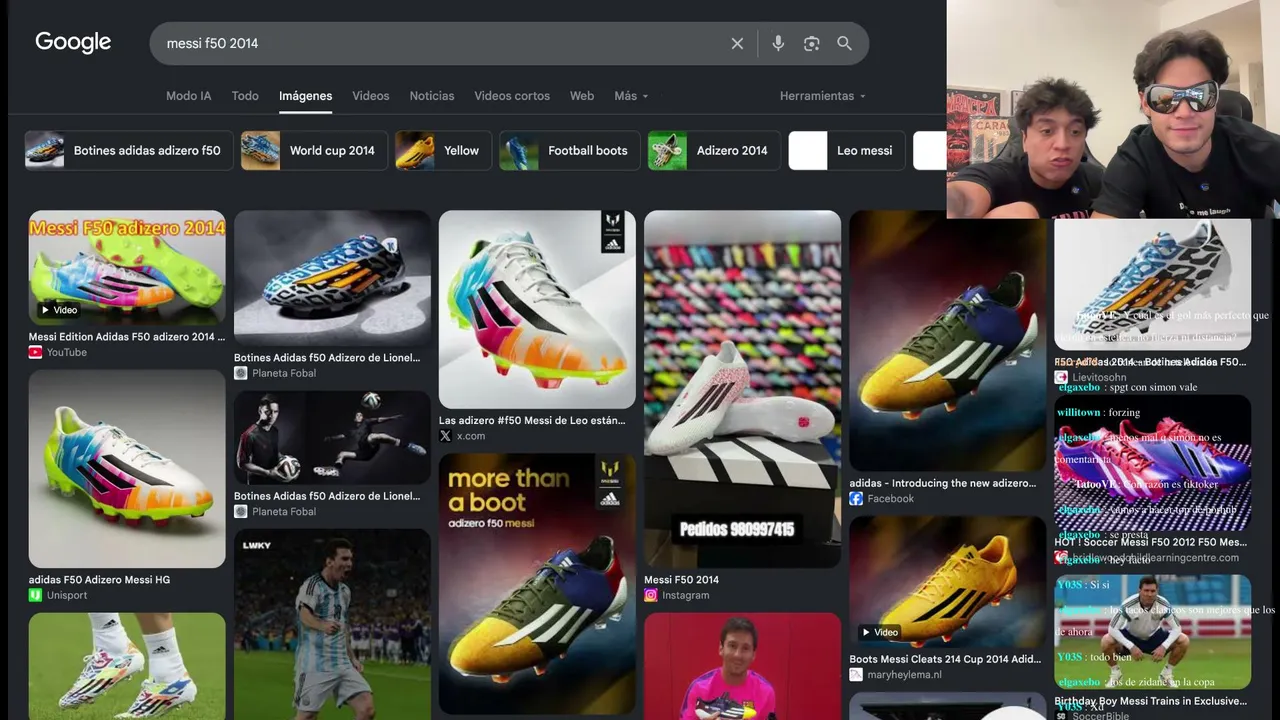Image resolution: width=1280 pixels, height=720 pixels.
Task: Open Google Lens image search
Action: (811, 44)
